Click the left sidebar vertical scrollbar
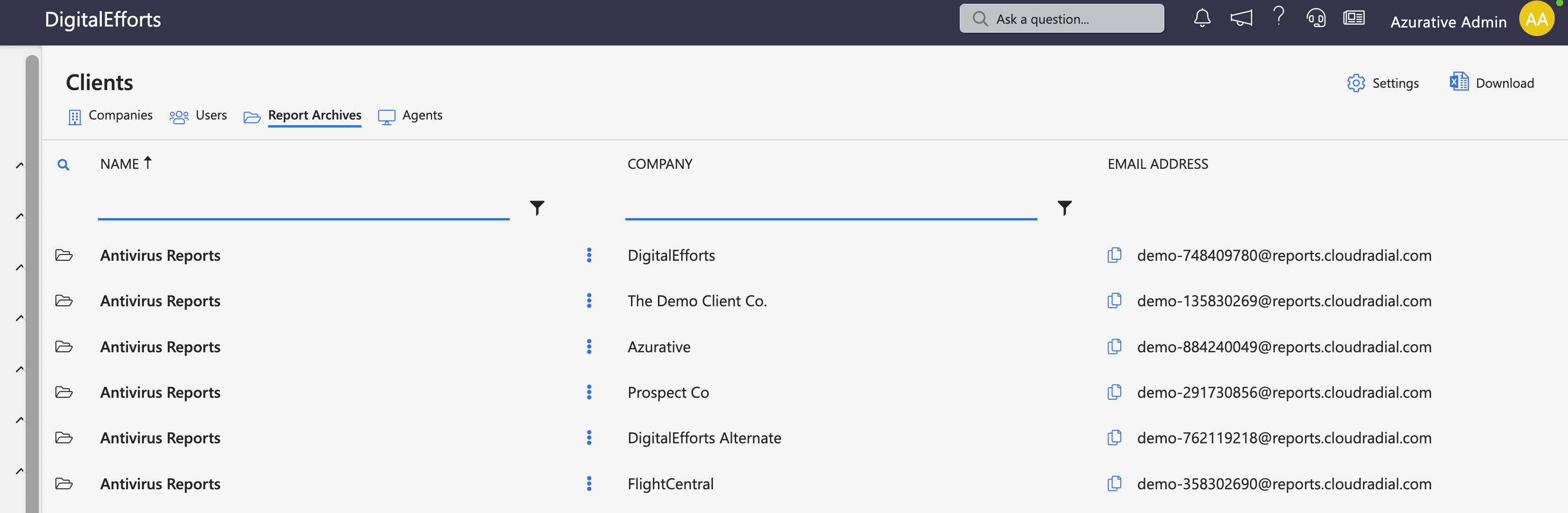Image resolution: width=1568 pixels, height=513 pixels. click(32, 284)
